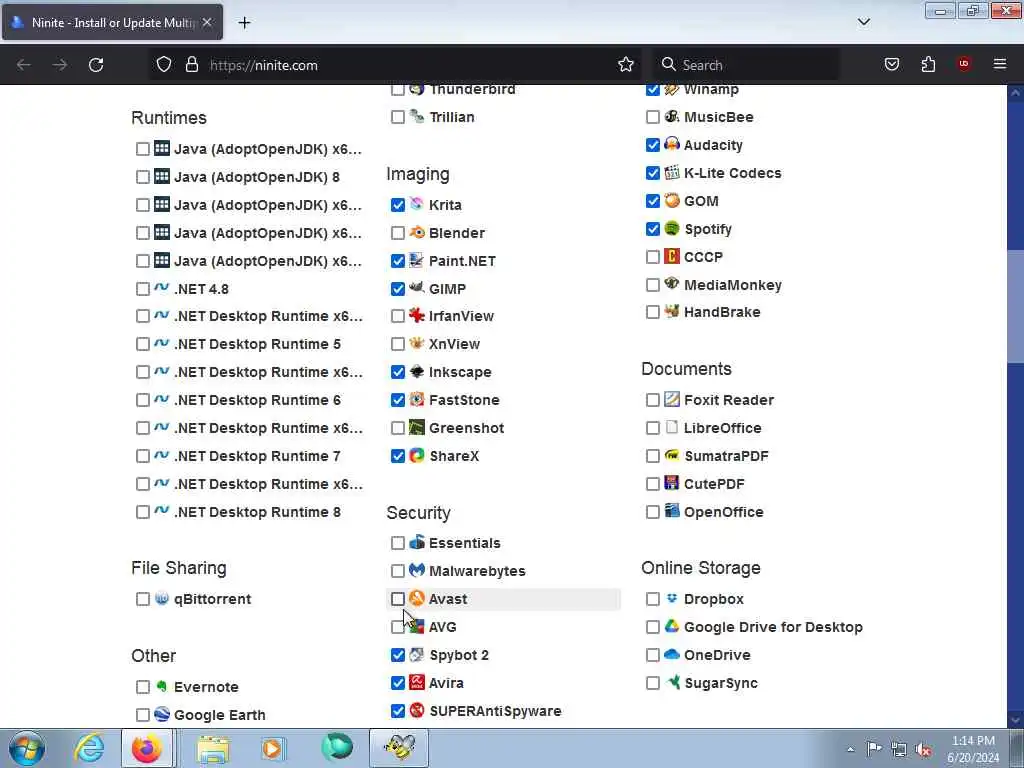1024x768 pixels.
Task: Click the SumatraPDF label
Action: pos(726,456)
